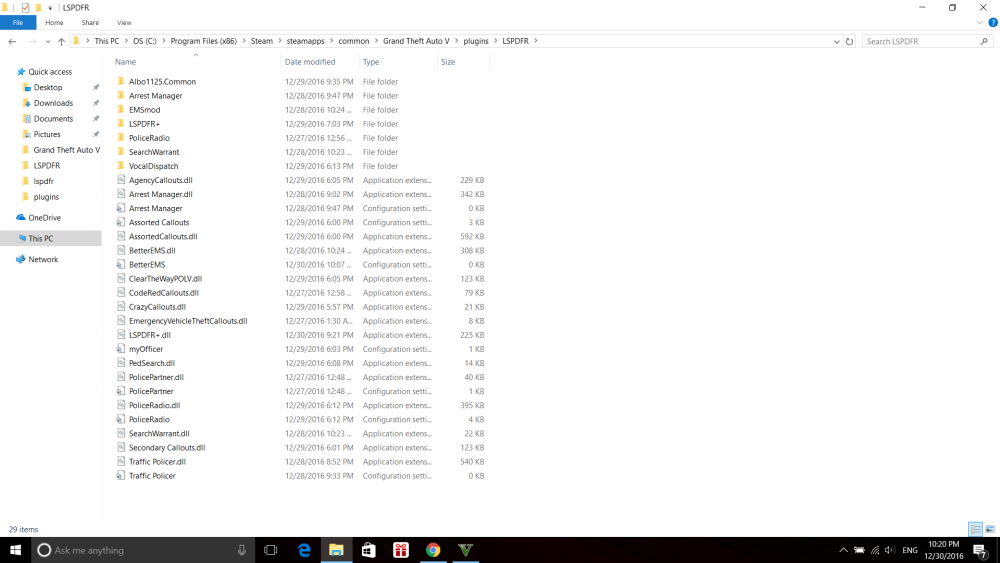Select Steam in the breadcrumb path

coord(261,41)
